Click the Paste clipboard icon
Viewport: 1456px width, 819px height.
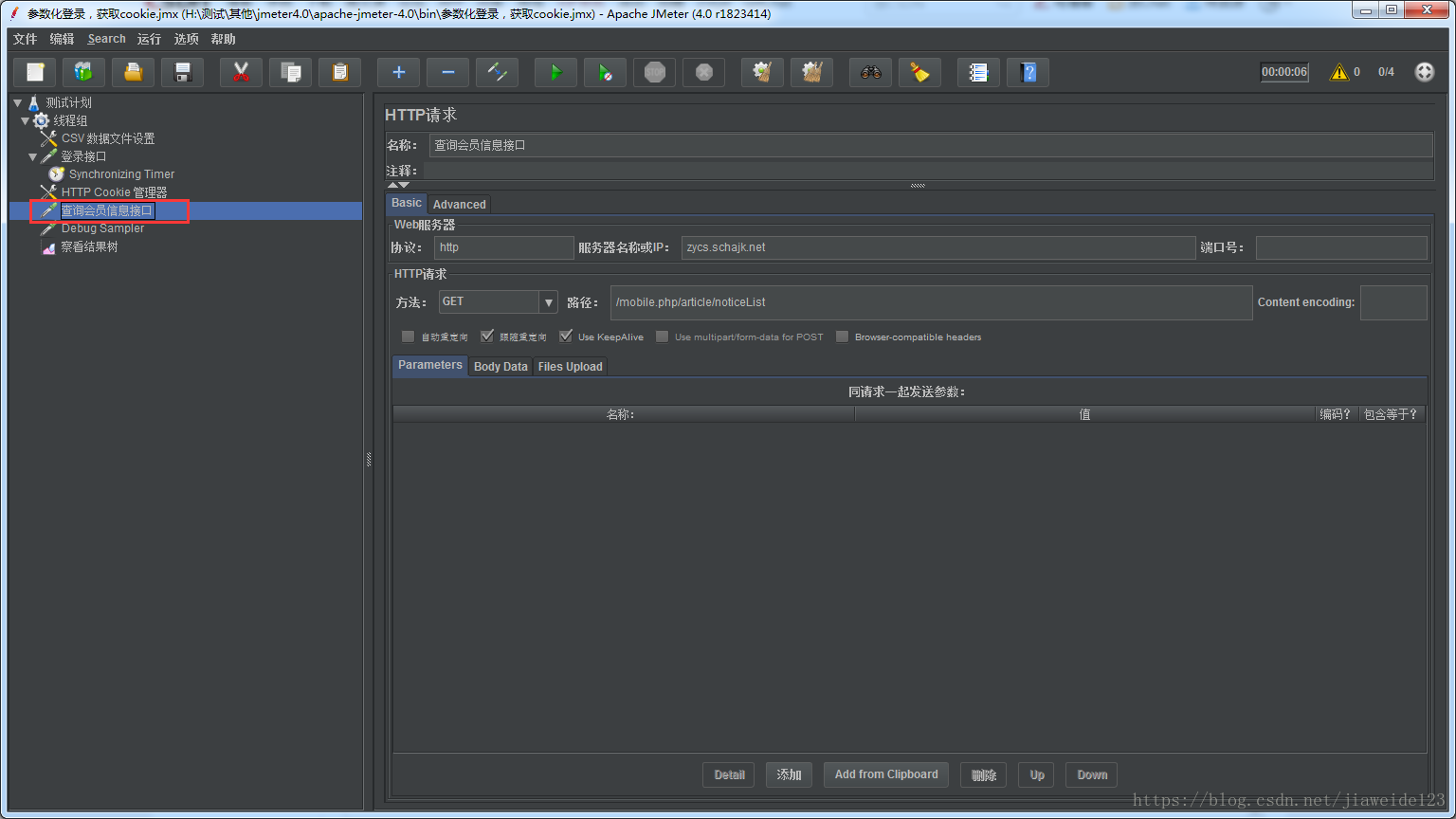(340, 72)
